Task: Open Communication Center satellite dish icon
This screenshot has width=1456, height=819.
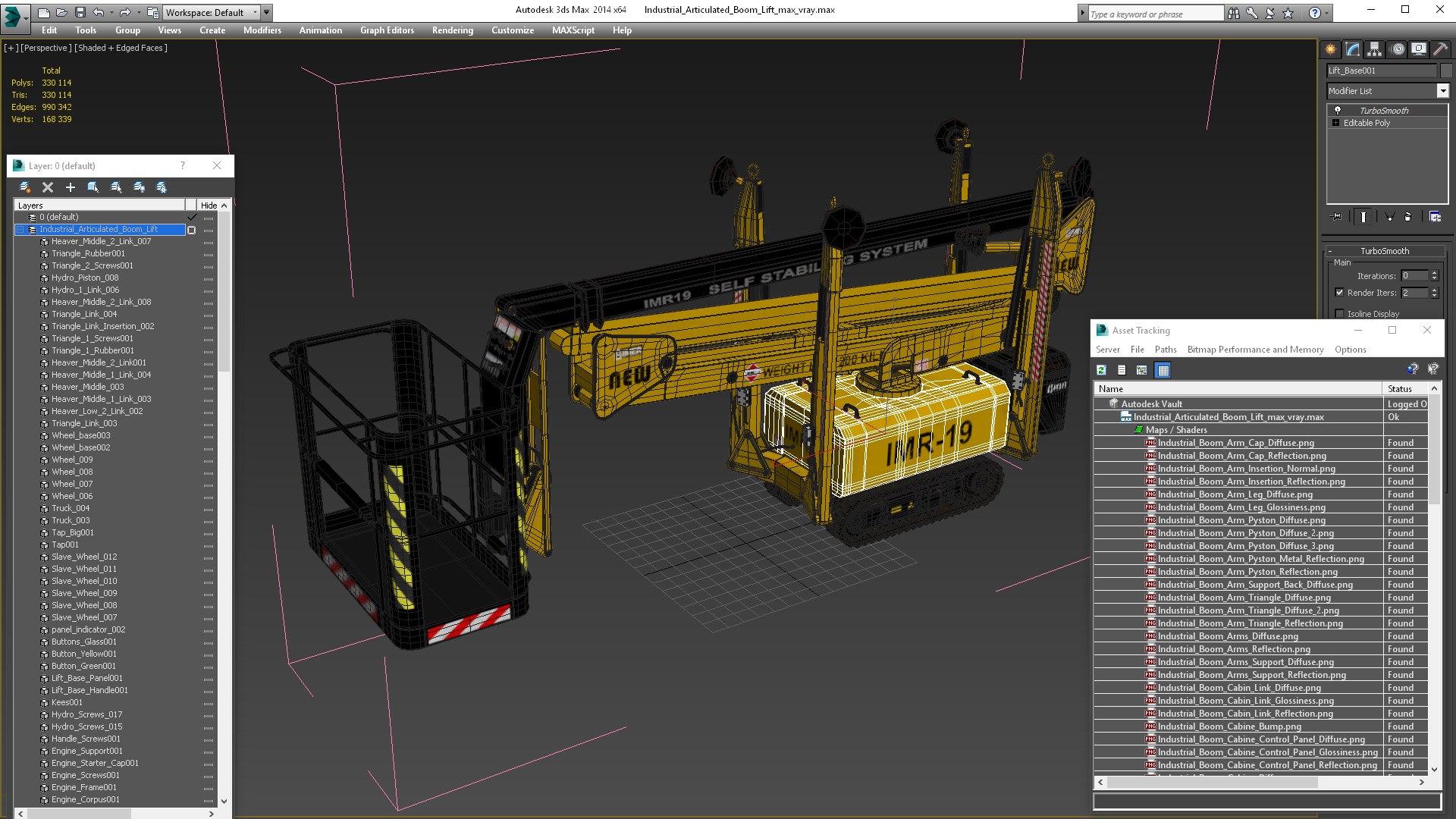Action: 1270,13
